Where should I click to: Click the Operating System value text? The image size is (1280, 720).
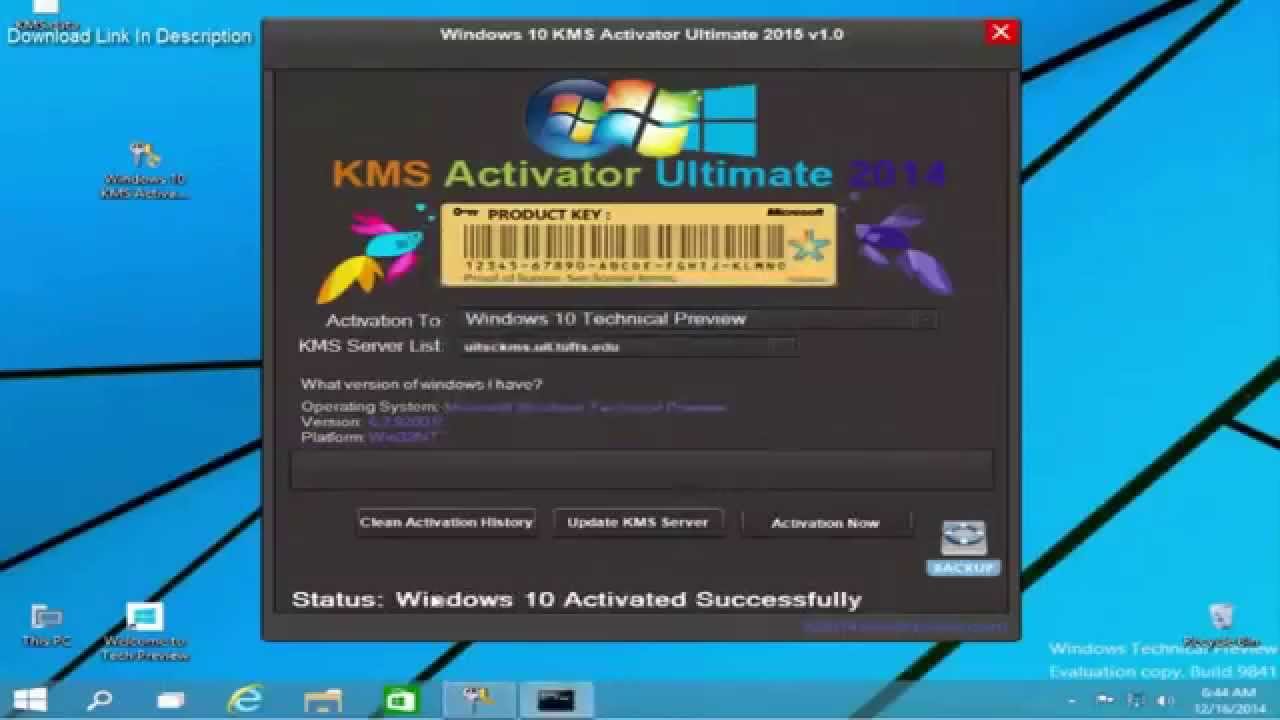pos(585,407)
